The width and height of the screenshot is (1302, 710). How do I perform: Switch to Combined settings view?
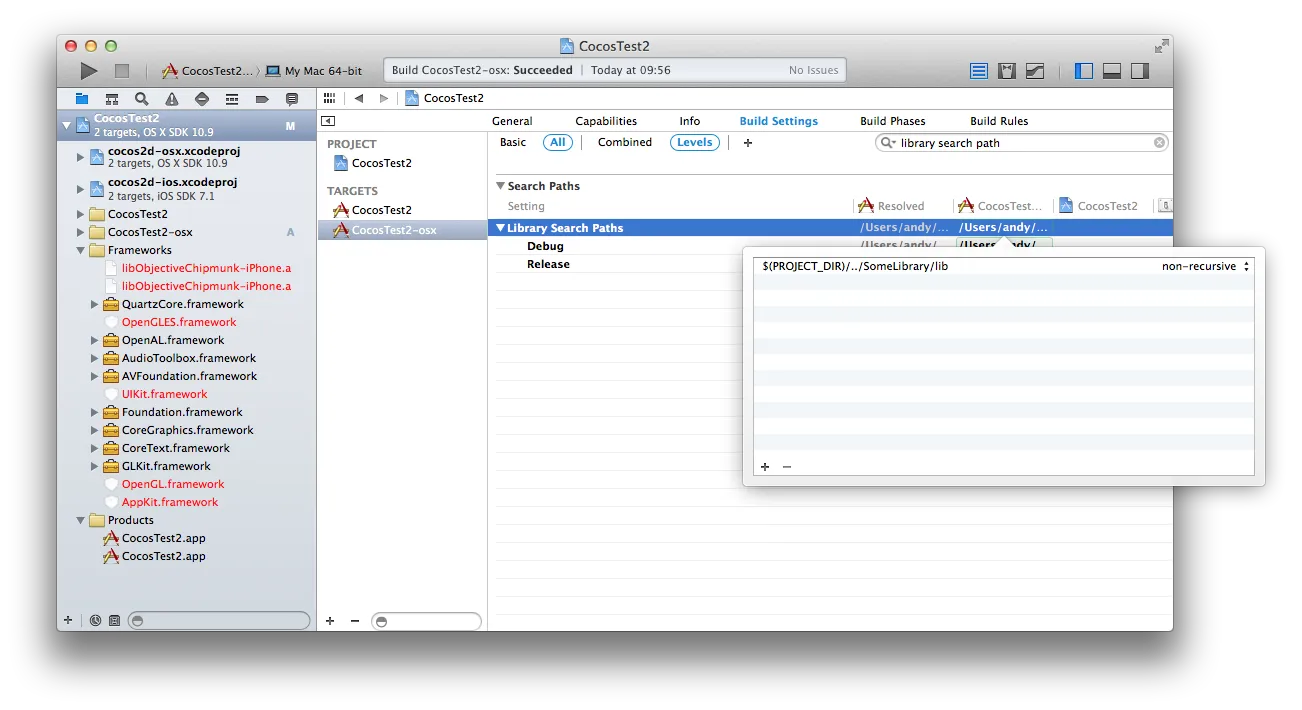[x=625, y=142]
